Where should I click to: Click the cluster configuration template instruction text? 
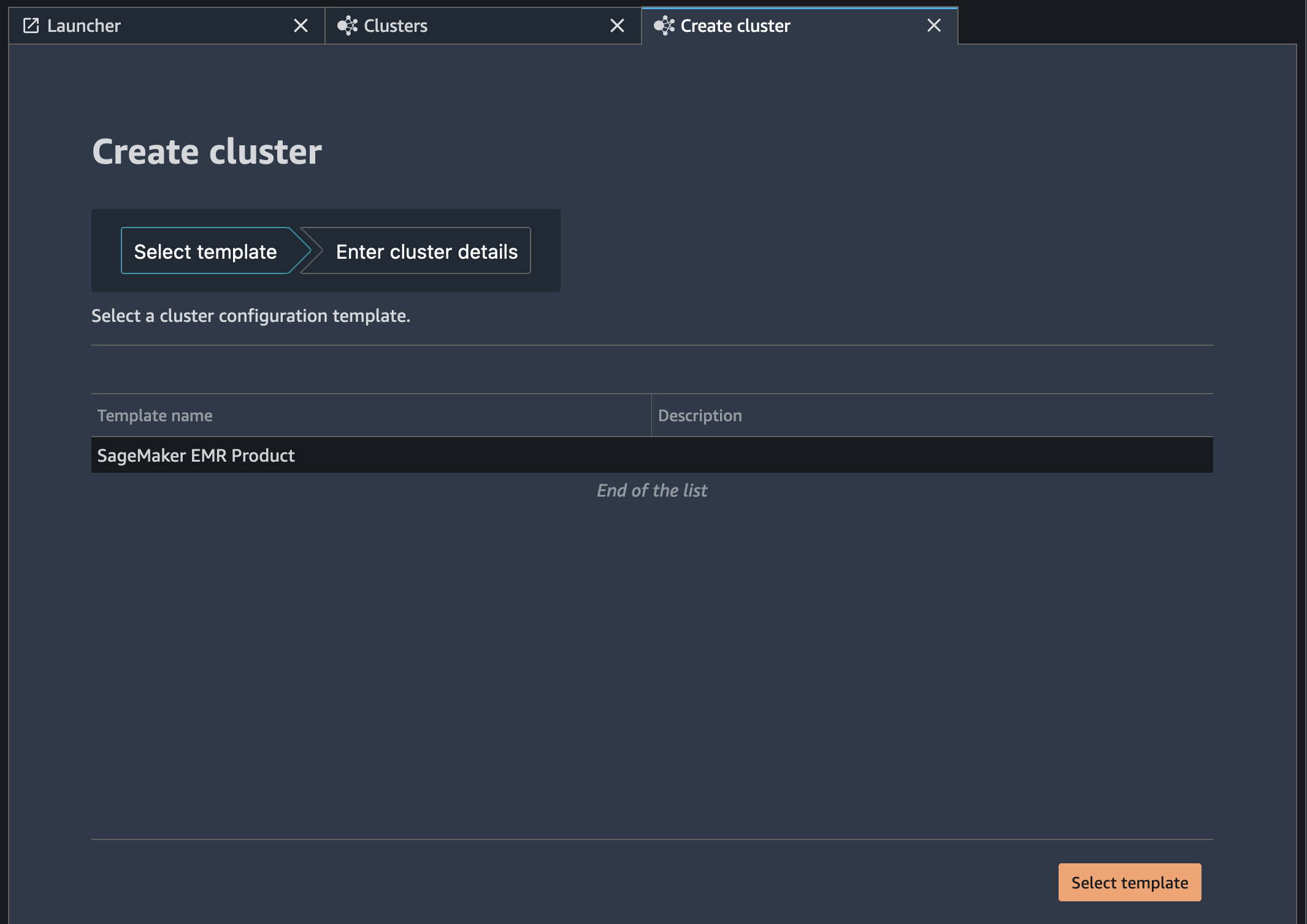[251, 316]
